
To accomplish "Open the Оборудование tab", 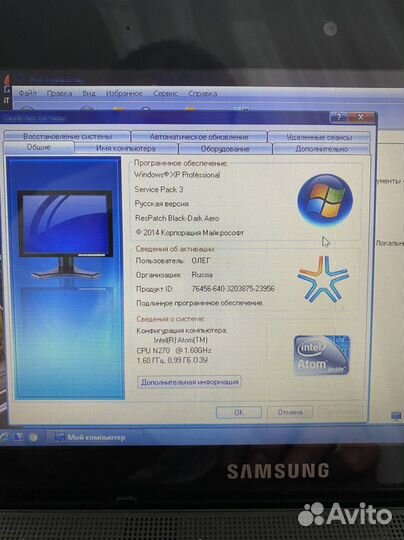I will point(225,149).
